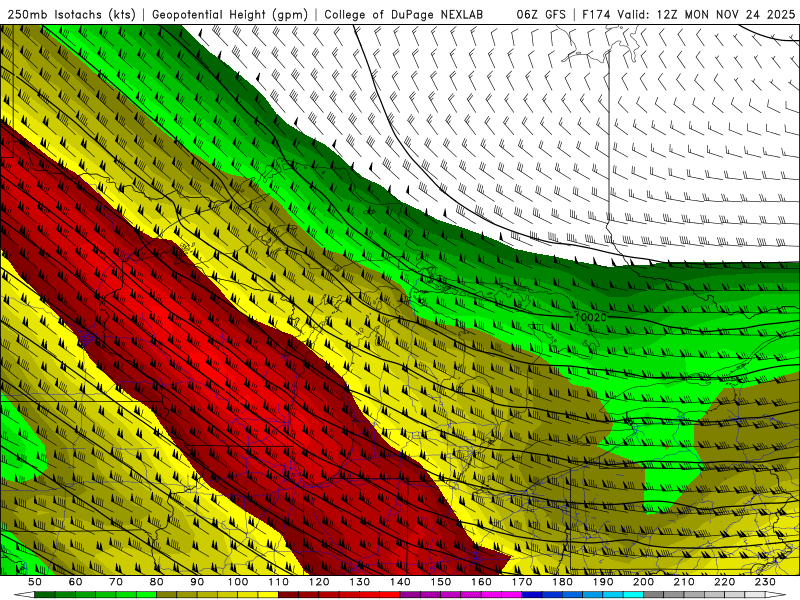Click the 230 knot legend label
800x600 pixels.
coord(765,582)
